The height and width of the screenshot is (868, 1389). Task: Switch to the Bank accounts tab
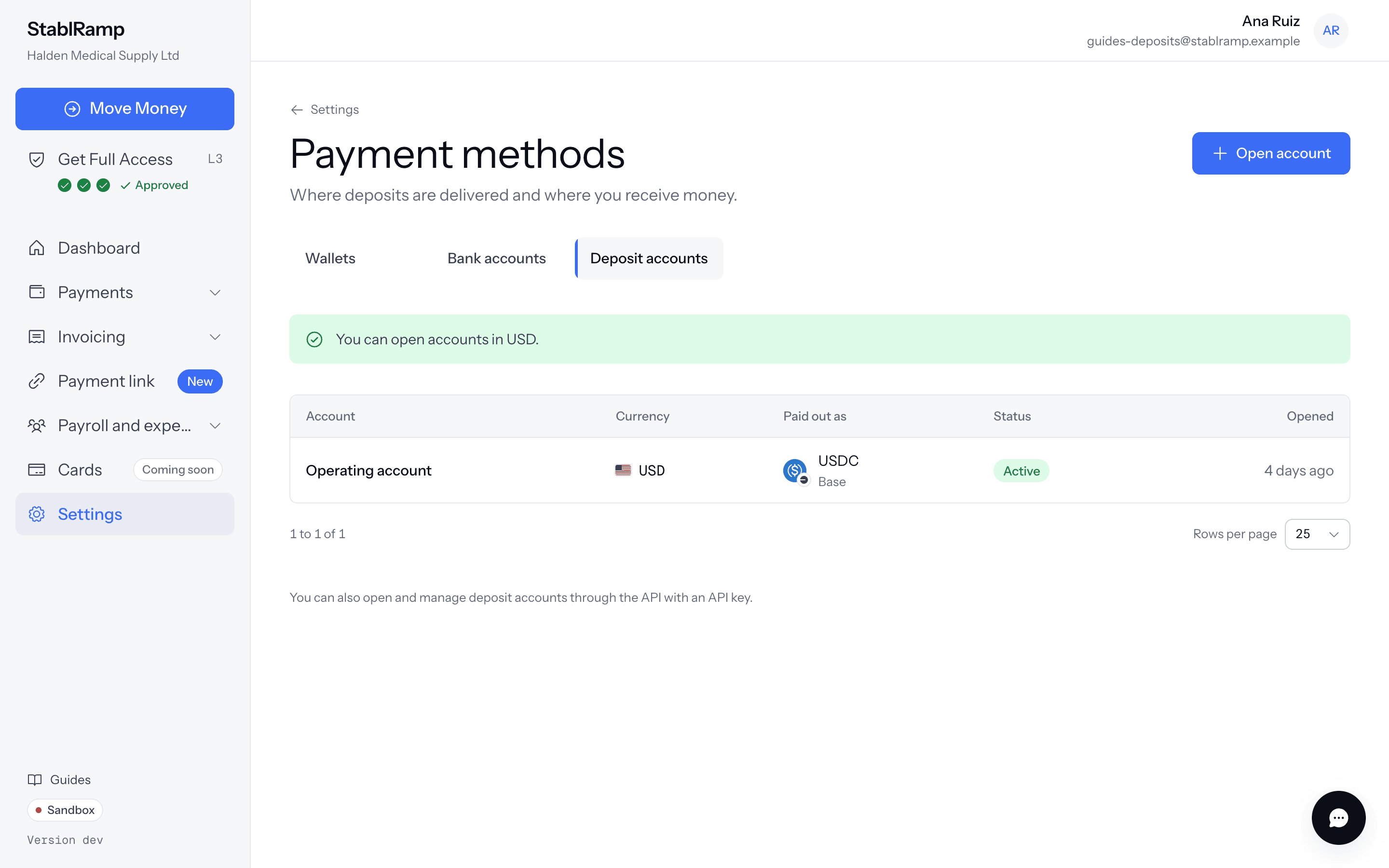(496, 258)
